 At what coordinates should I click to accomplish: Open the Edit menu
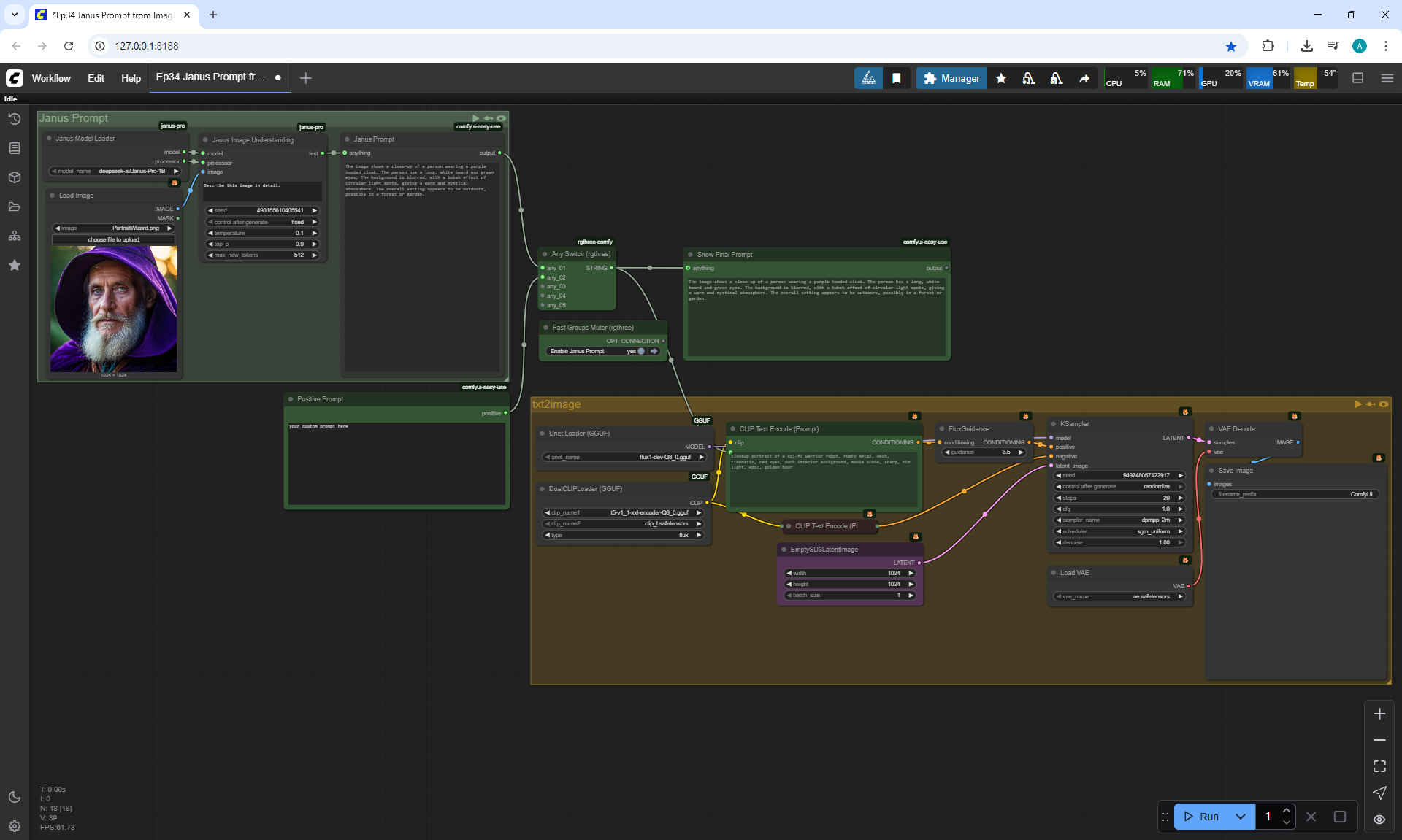coord(96,78)
